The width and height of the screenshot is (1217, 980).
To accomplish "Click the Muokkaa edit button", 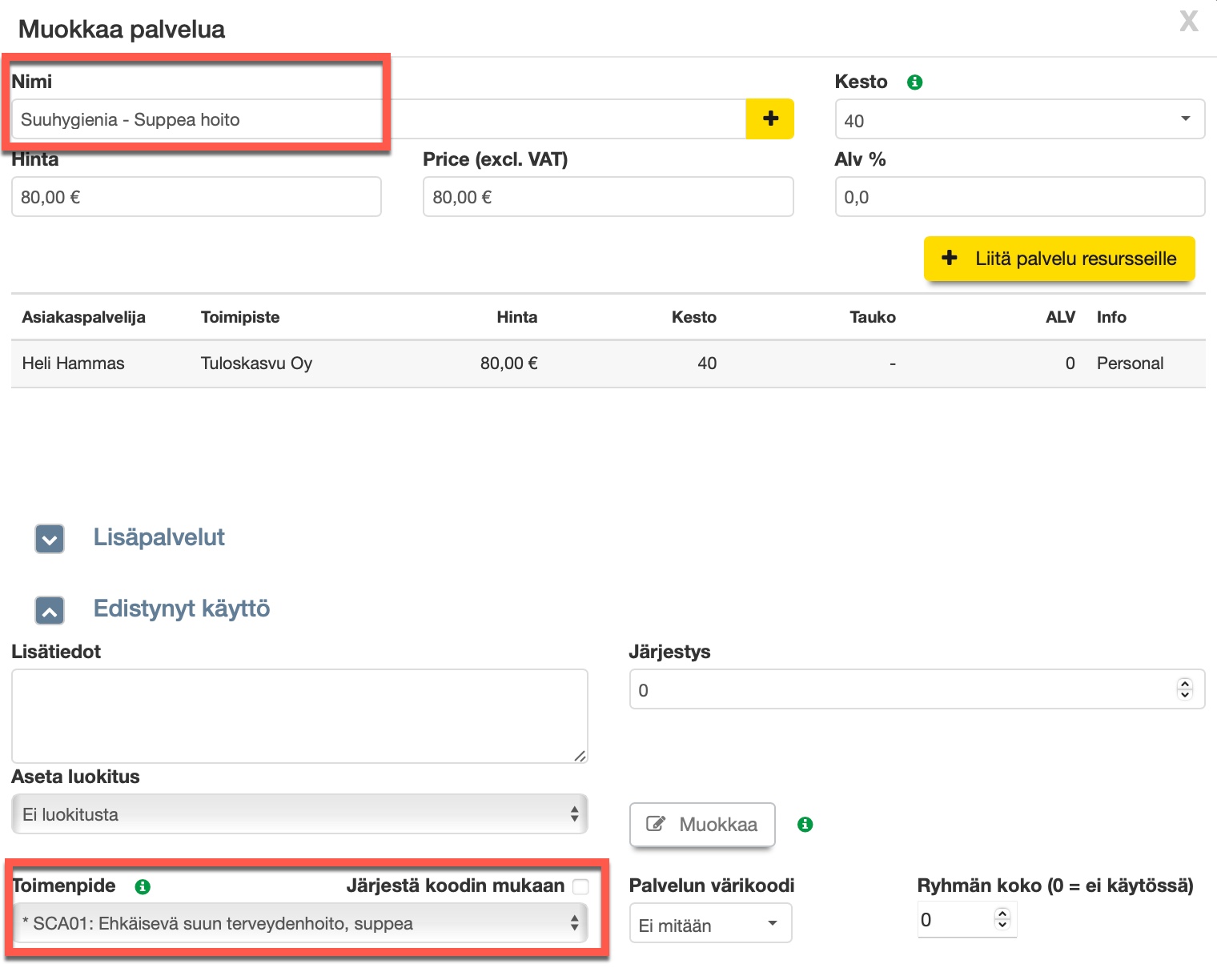I will (702, 825).
